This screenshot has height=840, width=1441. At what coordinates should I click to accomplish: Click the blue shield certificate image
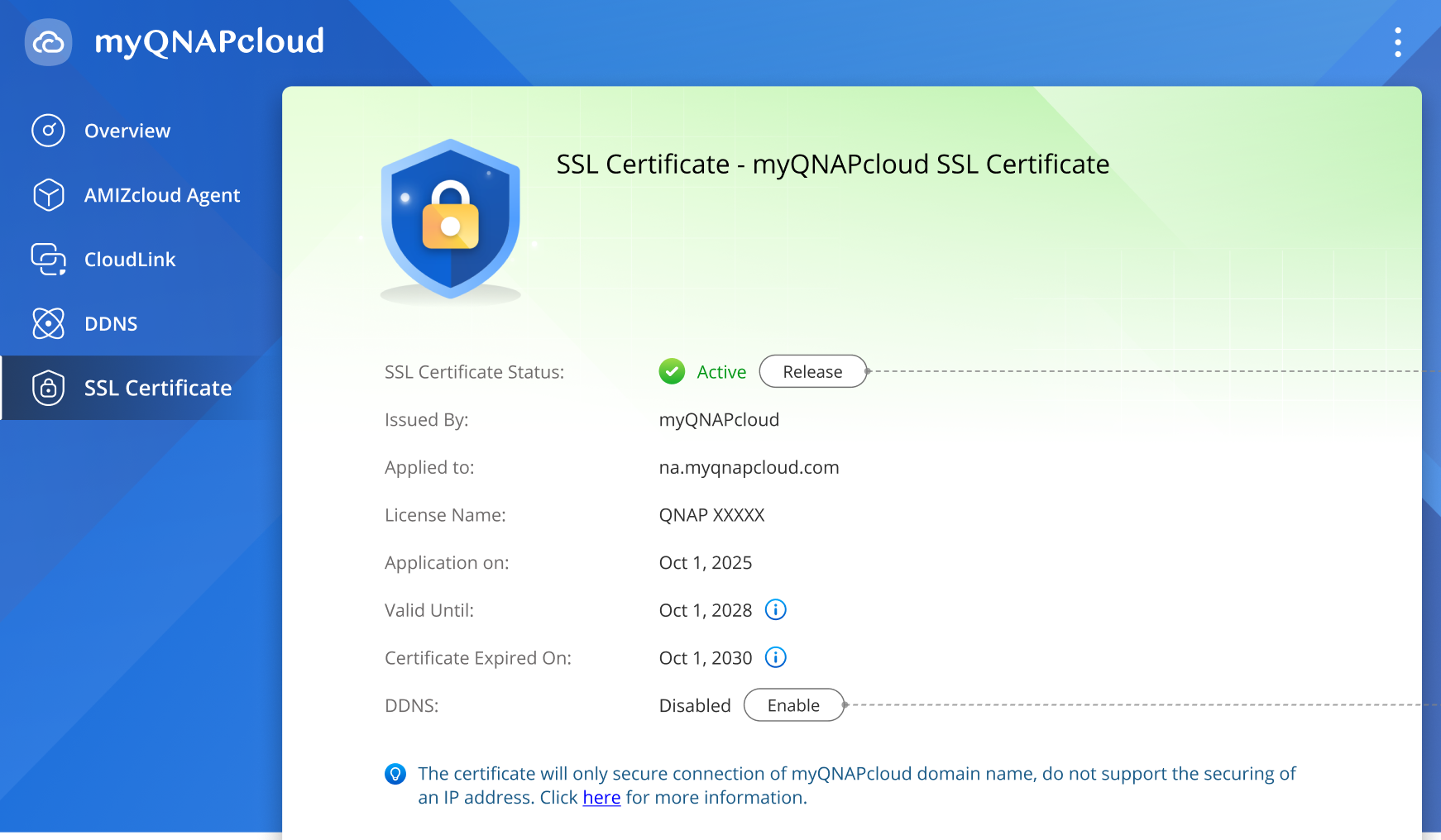pos(451,219)
